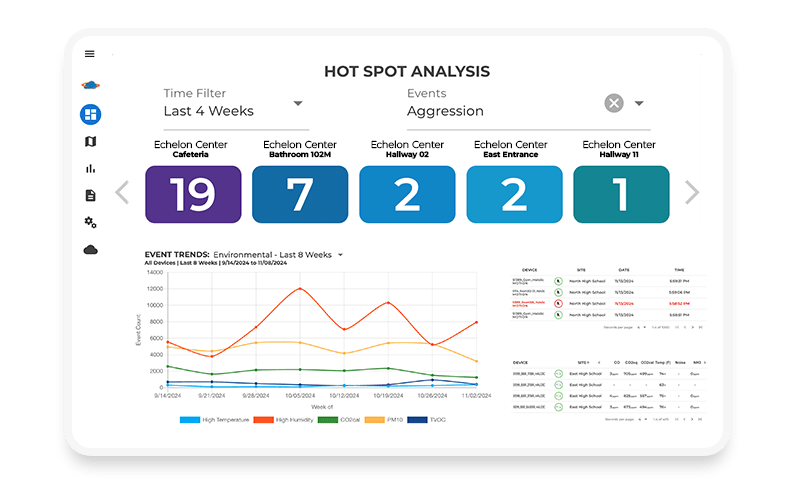The height and width of the screenshot is (484, 800).
Task: Clear the Aggression events filter
Action: click(614, 103)
